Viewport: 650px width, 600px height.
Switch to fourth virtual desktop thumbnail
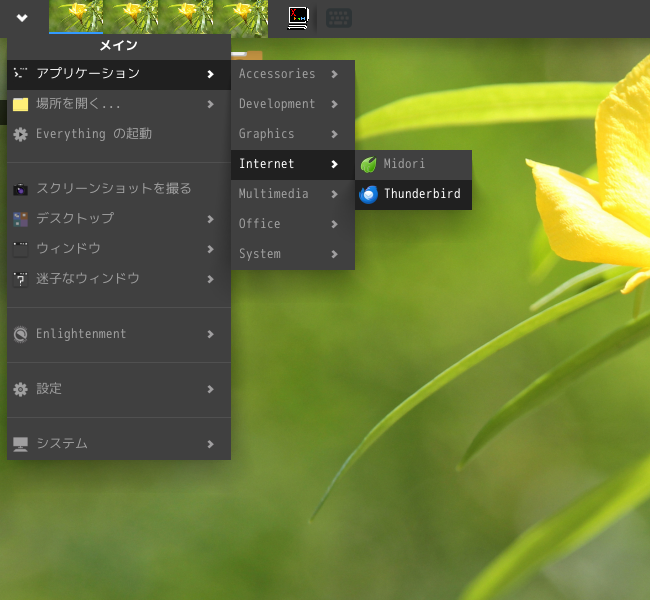pyautogui.click(x=241, y=17)
